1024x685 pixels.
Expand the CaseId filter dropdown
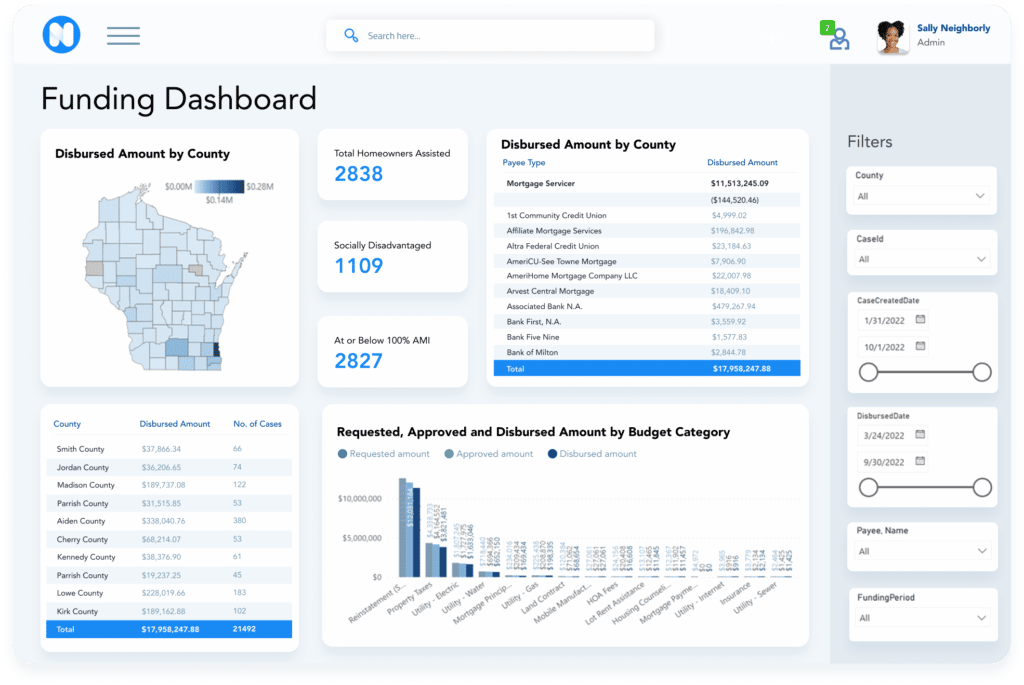(921, 257)
